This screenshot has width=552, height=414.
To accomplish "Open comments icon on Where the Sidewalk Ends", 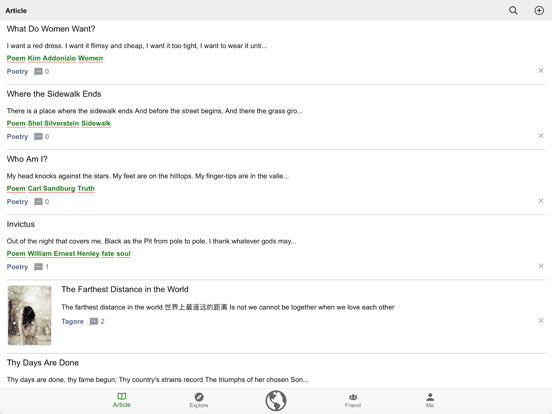I will click(x=38, y=137).
